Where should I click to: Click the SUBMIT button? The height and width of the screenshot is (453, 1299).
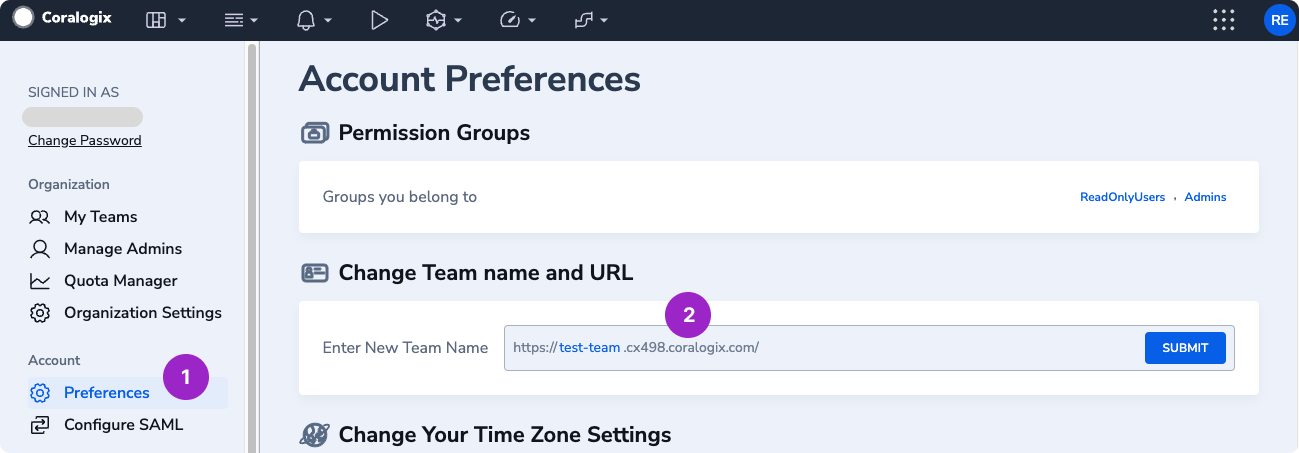point(1185,348)
